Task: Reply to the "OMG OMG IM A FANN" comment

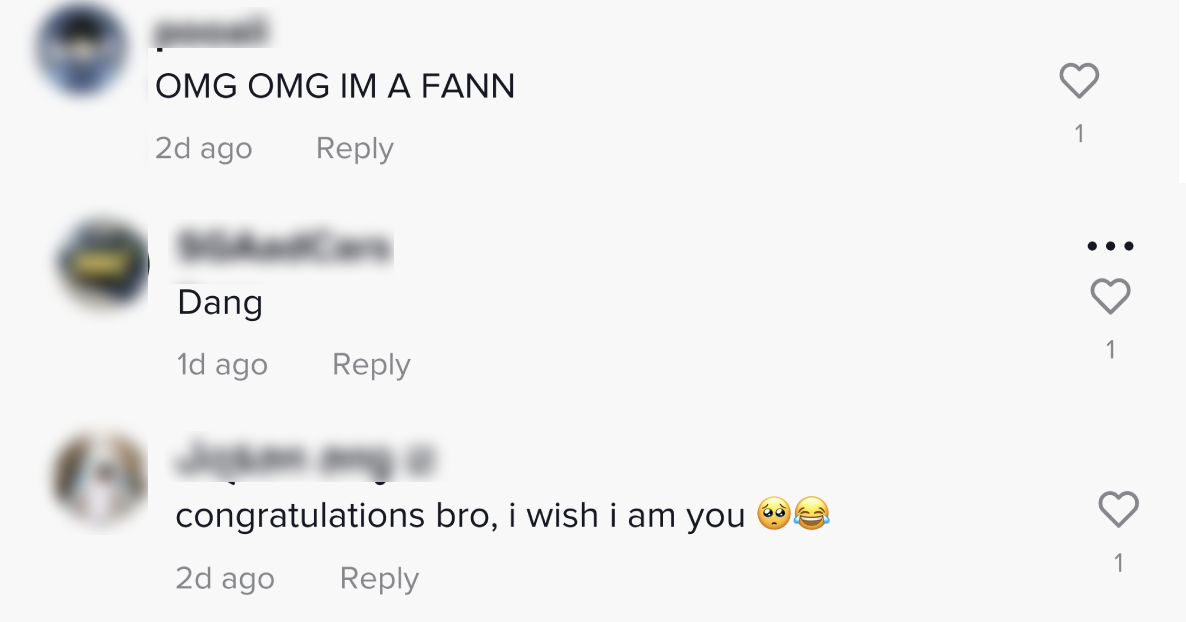Action: tap(354, 148)
